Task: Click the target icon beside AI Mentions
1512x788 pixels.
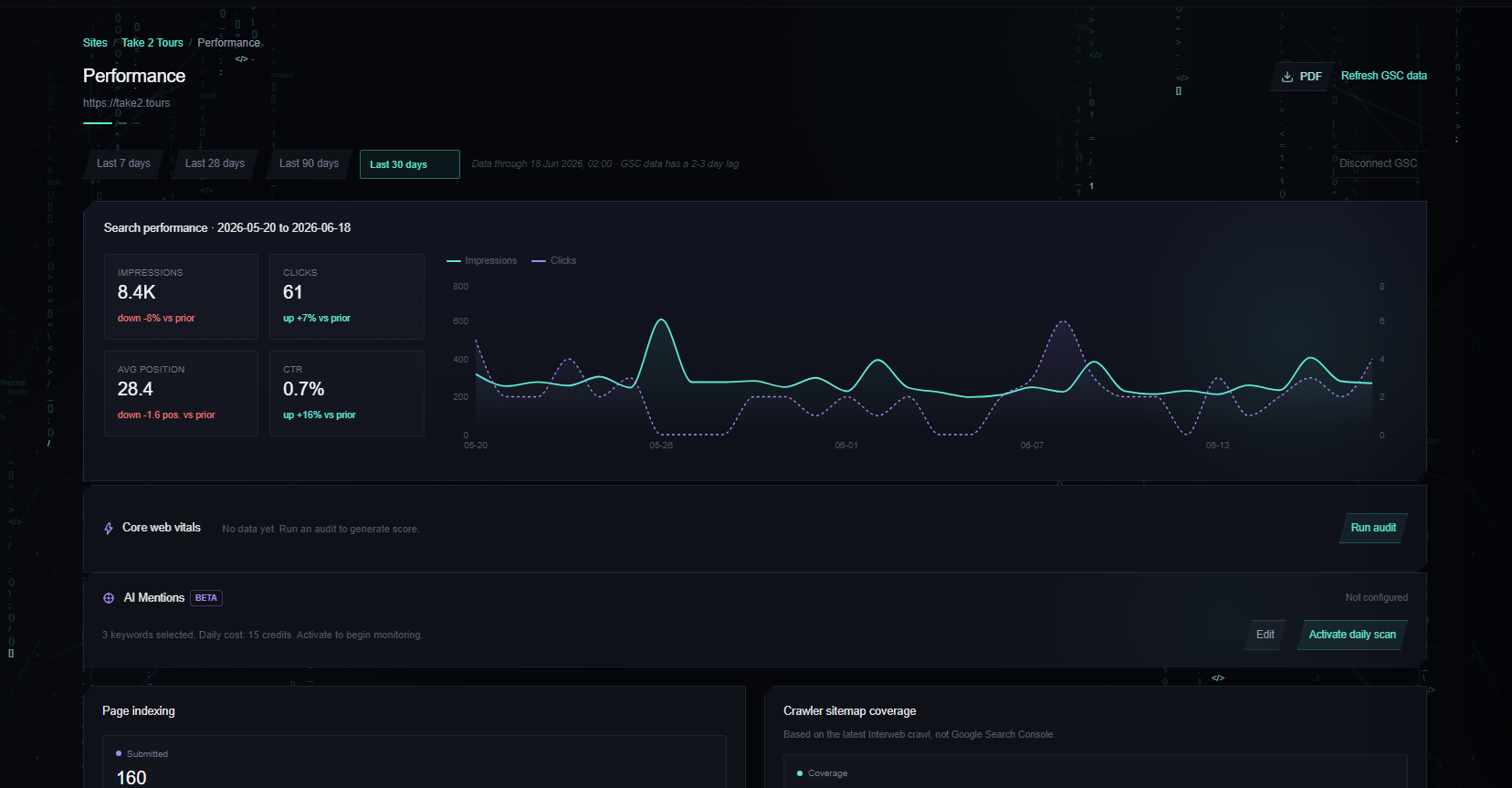Action: coord(109,598)
